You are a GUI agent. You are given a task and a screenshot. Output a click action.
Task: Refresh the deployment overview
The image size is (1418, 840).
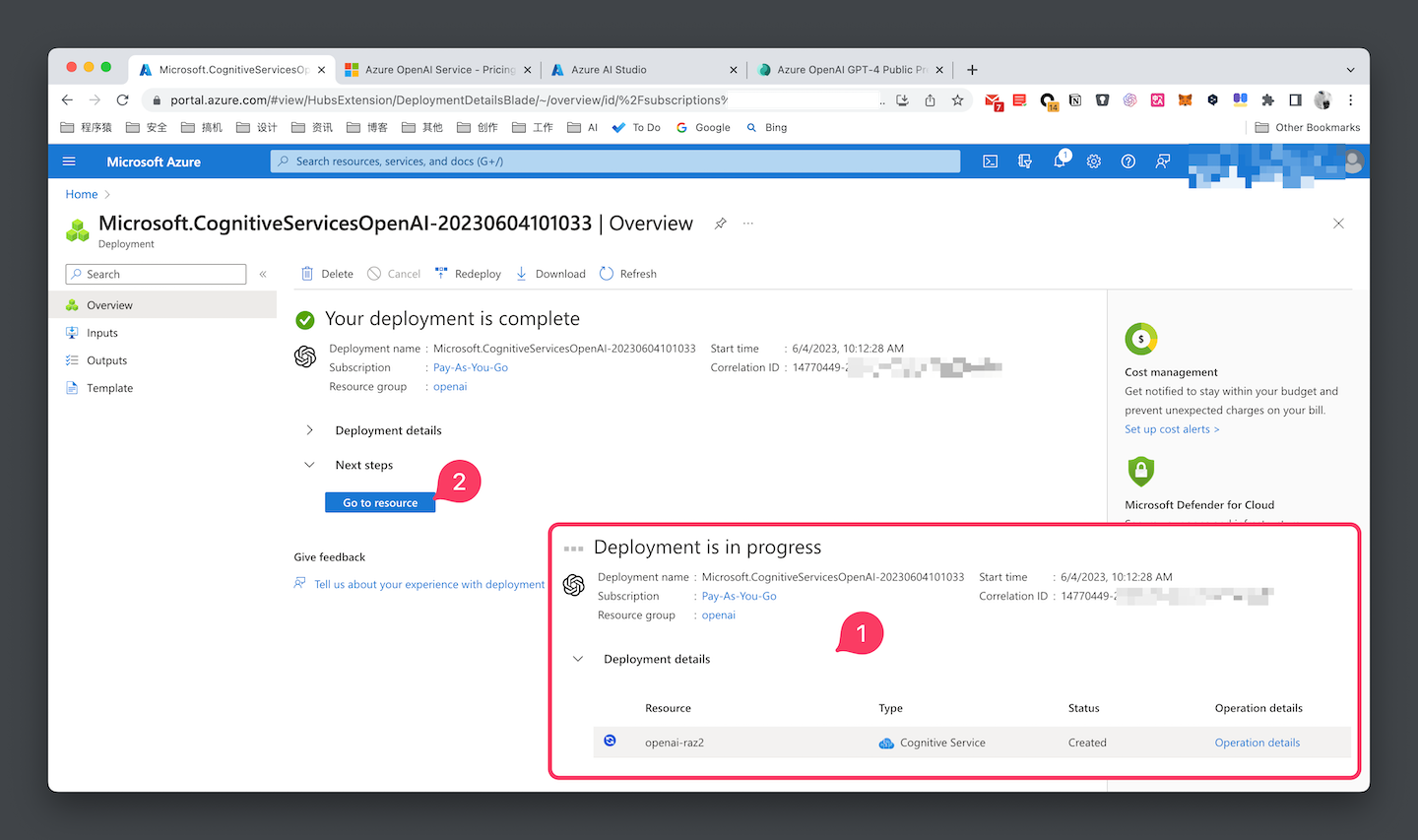click(x=628, y=274)
